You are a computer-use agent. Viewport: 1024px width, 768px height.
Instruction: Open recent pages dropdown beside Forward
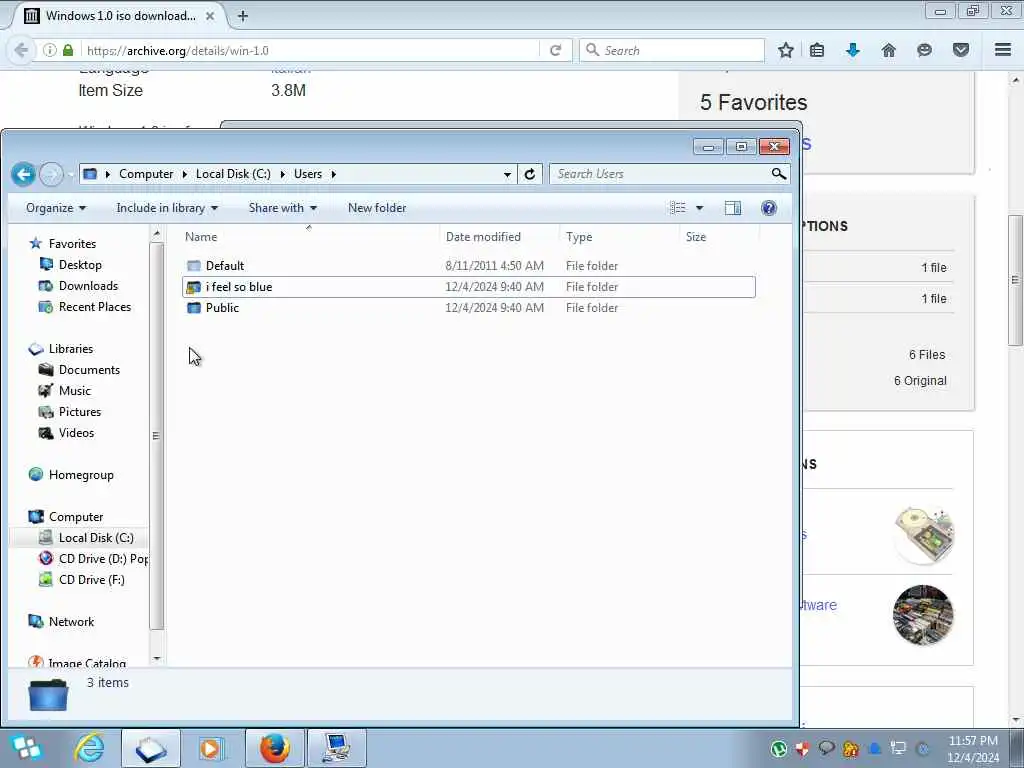pos(71,174)
